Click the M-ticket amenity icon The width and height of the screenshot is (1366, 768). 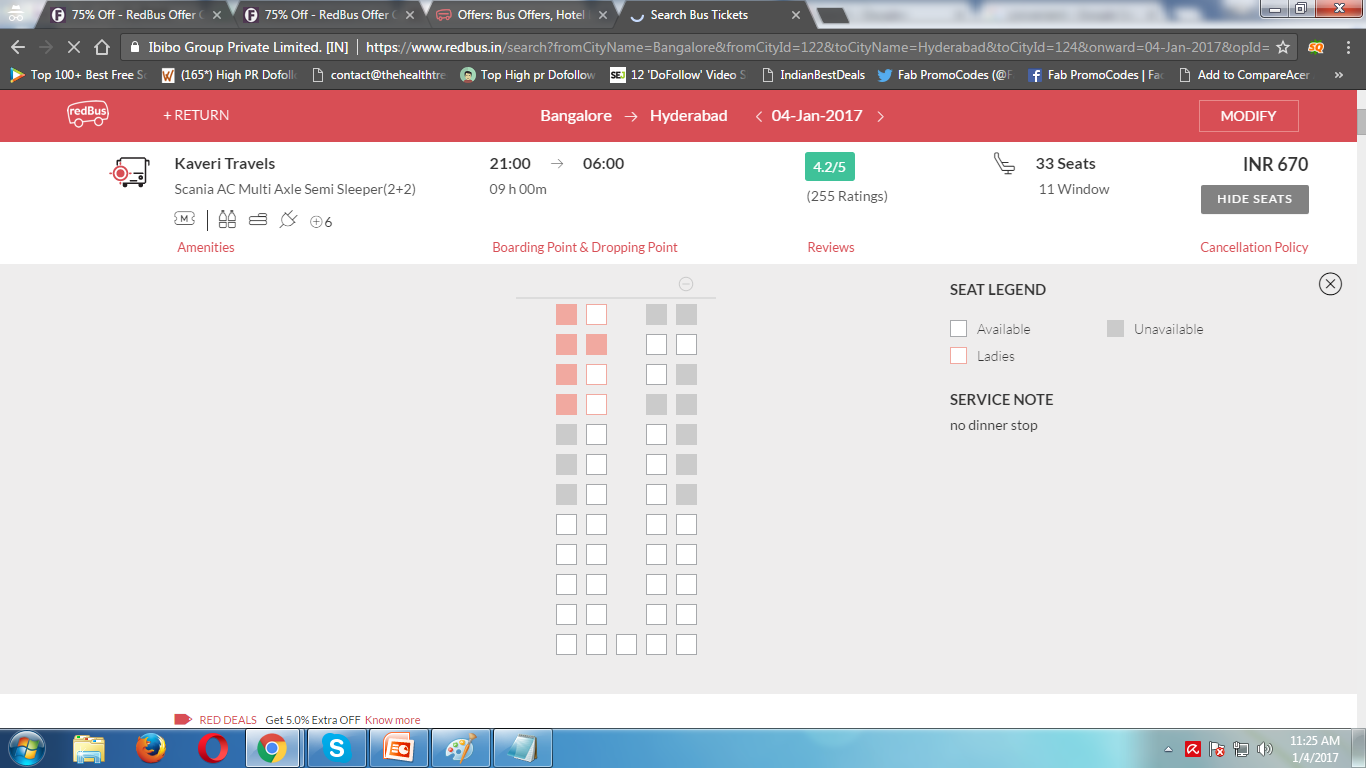[x=184, y=219]
